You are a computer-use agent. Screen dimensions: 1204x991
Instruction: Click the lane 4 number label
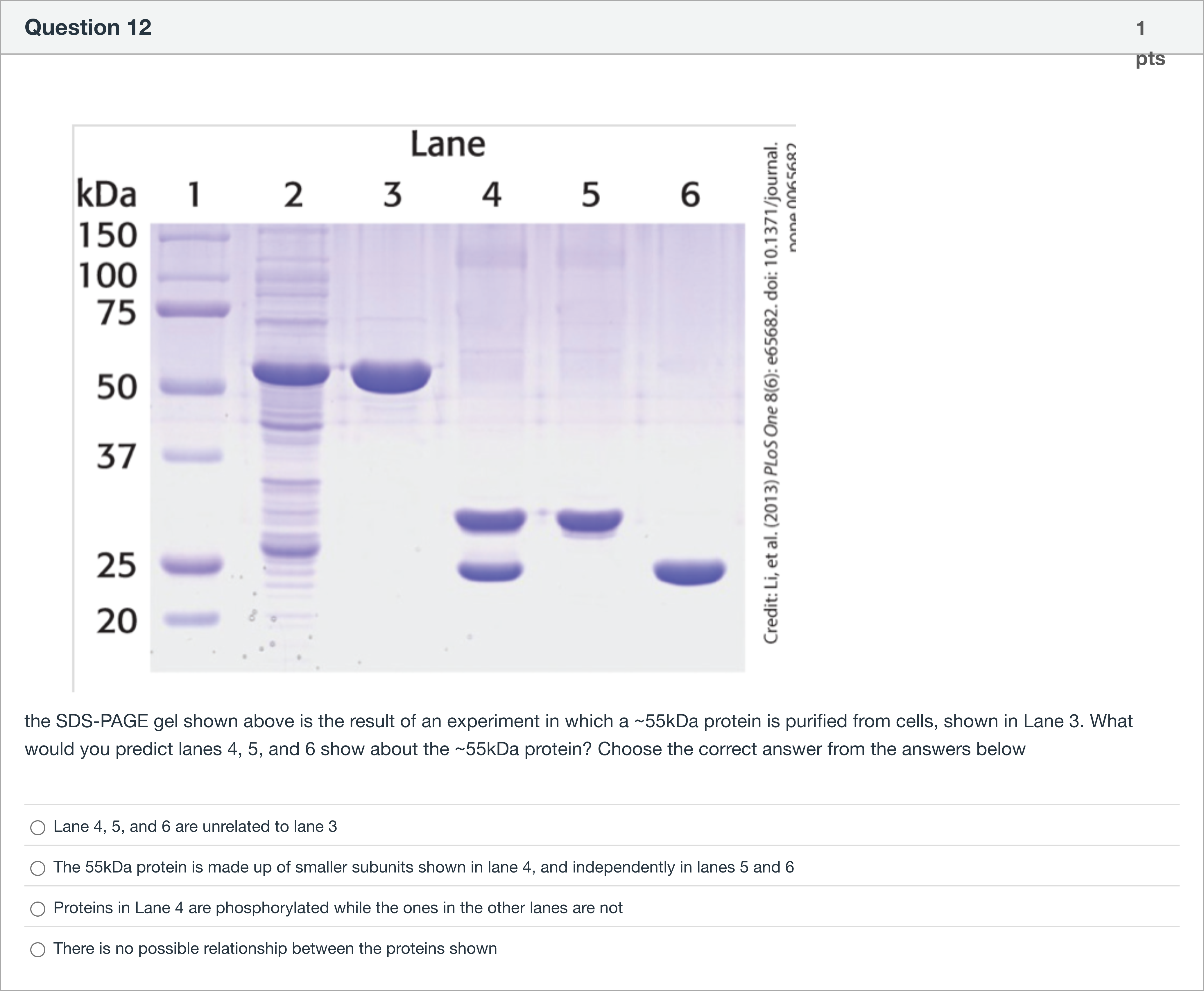tap(492, 194)
